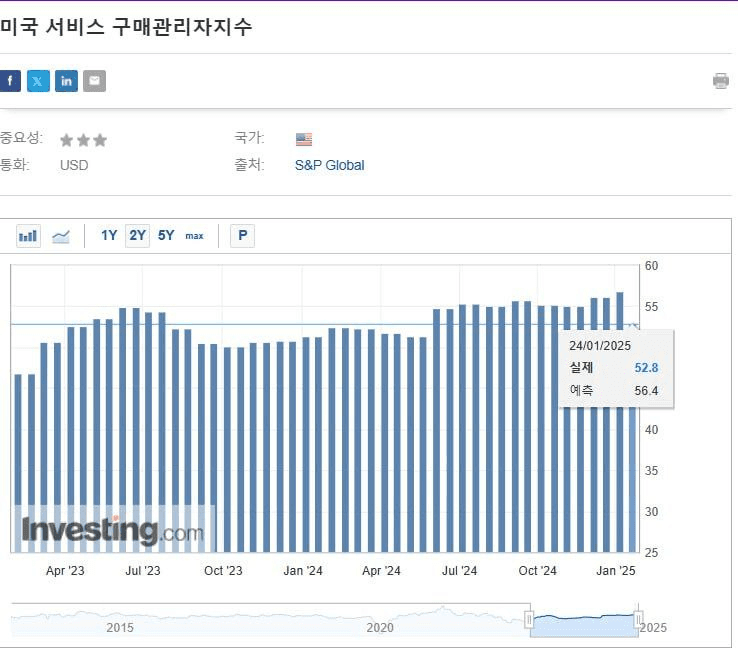This screenshot has width=738, height=653.
Task: Share via the X (Twitter) icon
Action: coord(38,81)
